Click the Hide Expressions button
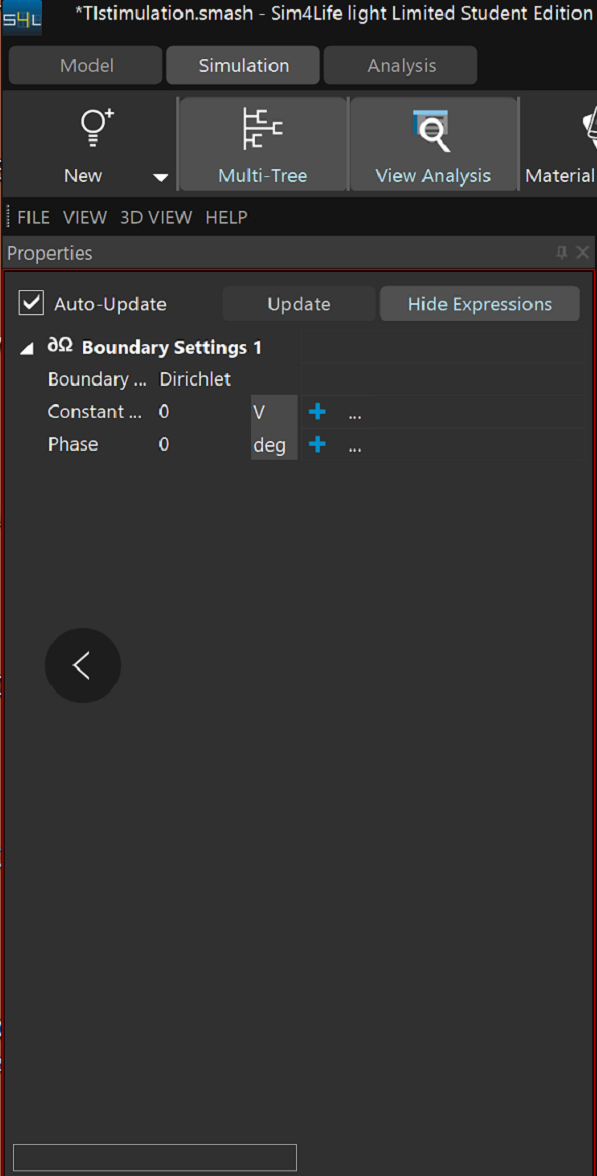Image resolution: width=597 pixels, height=1176 pixels. 480,304
